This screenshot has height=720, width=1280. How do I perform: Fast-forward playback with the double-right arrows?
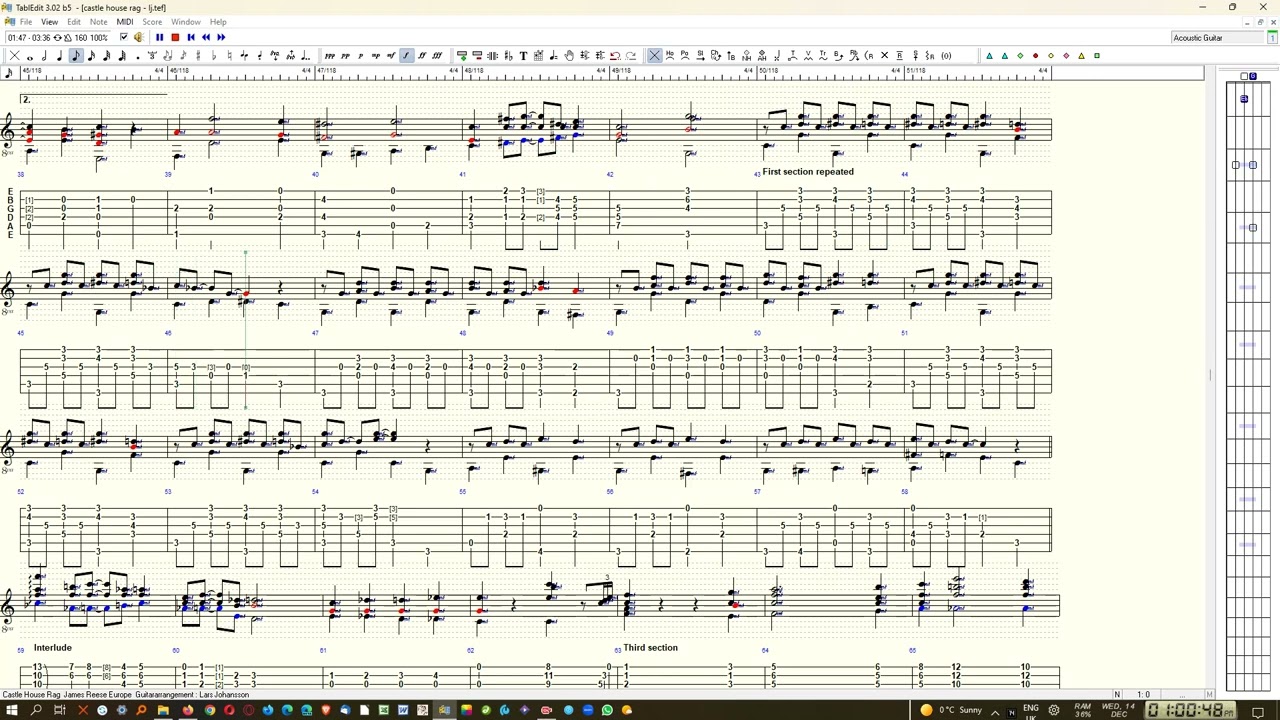(x=221, y=38)
